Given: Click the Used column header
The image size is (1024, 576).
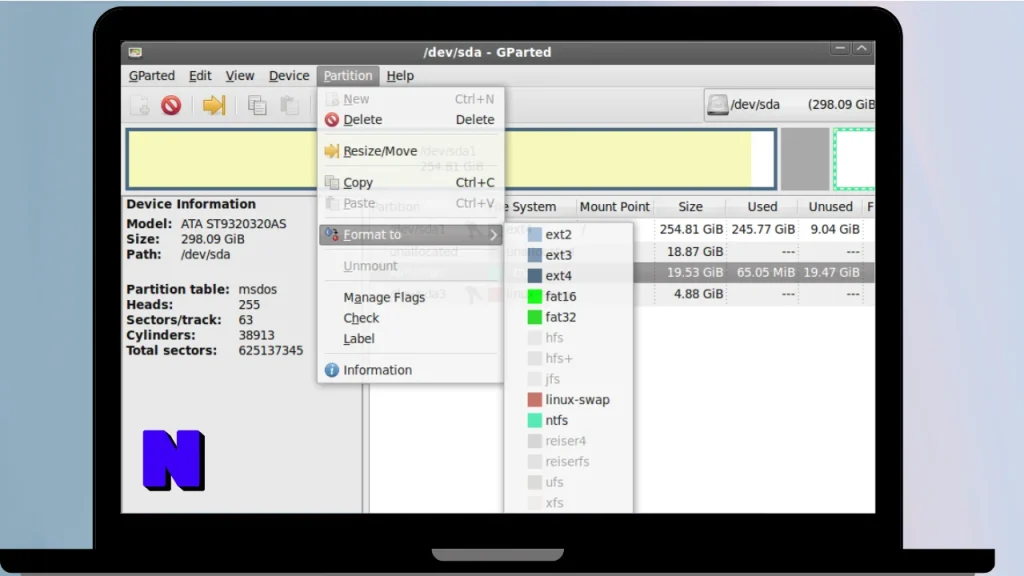Looking at the screenshot, I should (762, 207).
